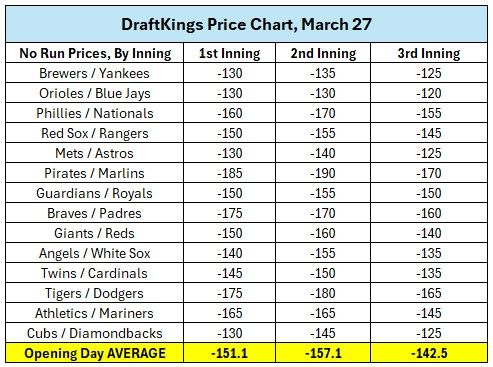Click the Cubs / Diamondbacks matchup cell

tap(95, 333)
